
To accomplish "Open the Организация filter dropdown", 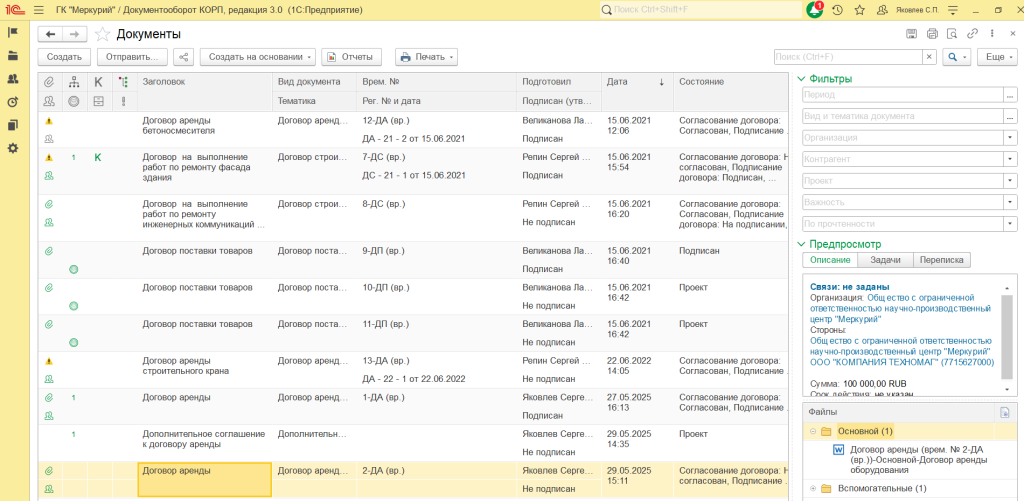I will coord(1010,138).
